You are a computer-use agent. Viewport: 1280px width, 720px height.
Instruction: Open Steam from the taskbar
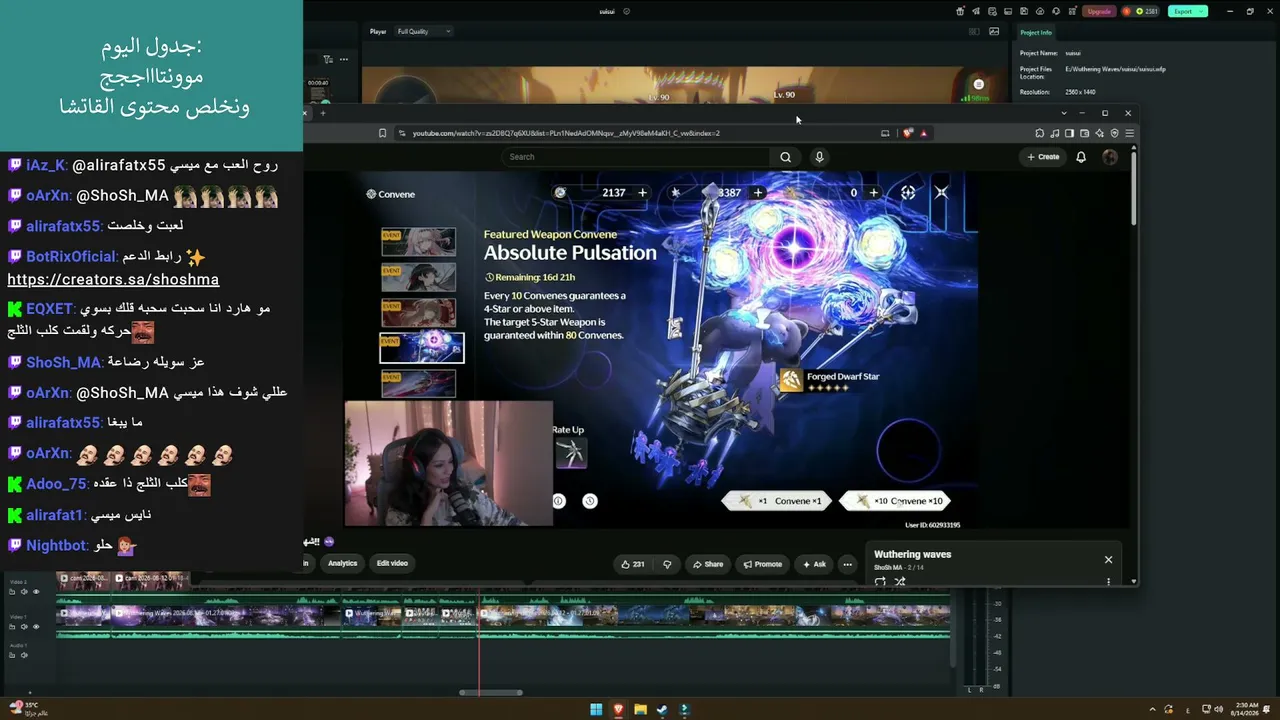click(662, 710)
